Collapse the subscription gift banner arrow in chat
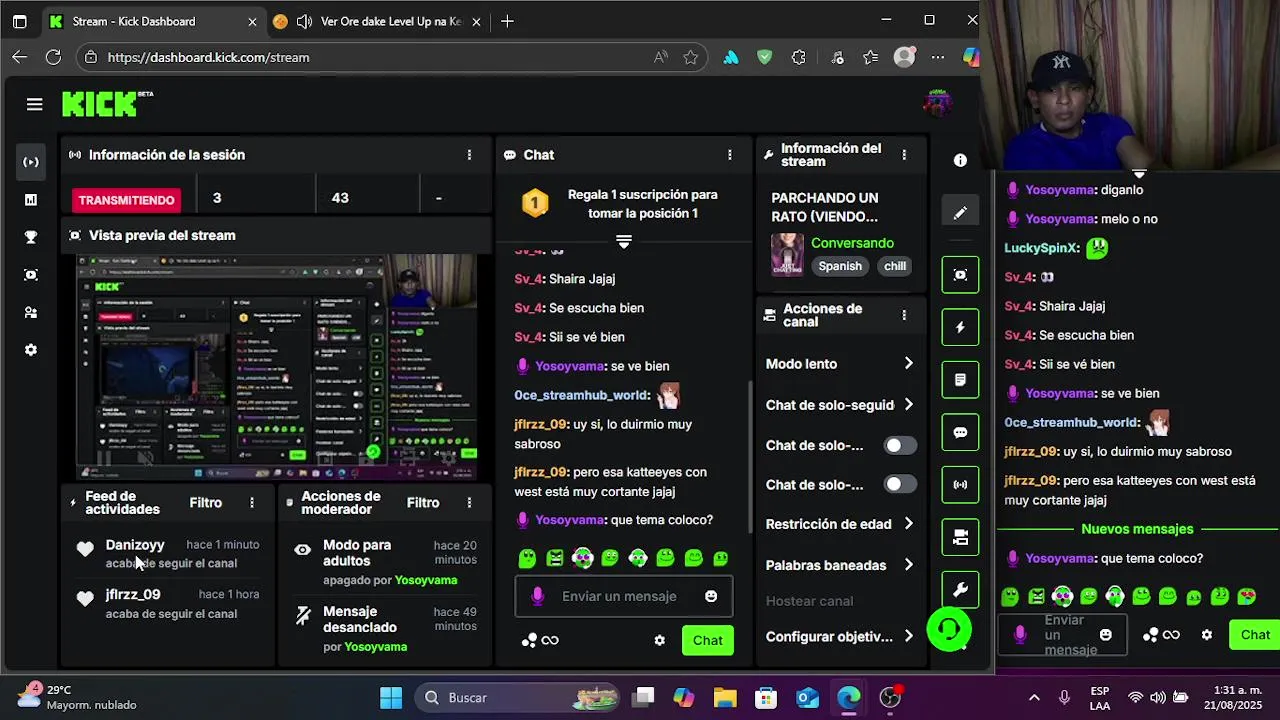 tap(624, 242)
